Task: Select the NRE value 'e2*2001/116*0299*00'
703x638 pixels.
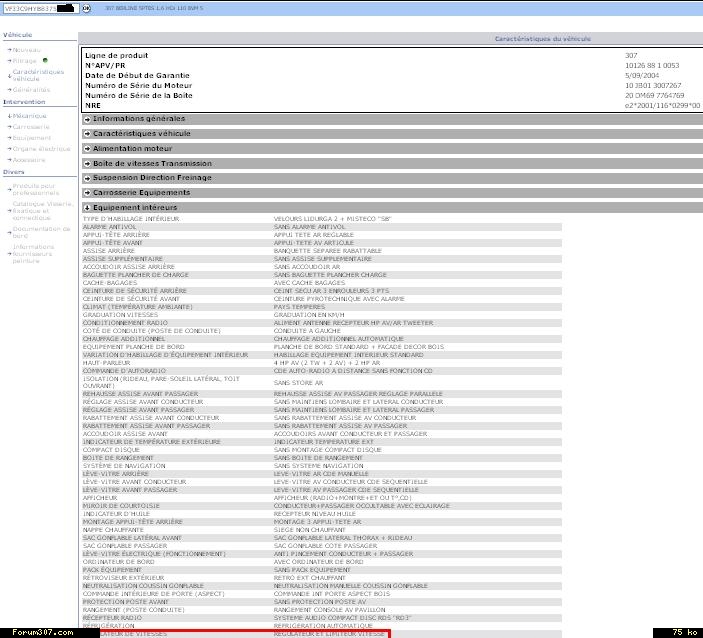Action: (662, 105)
